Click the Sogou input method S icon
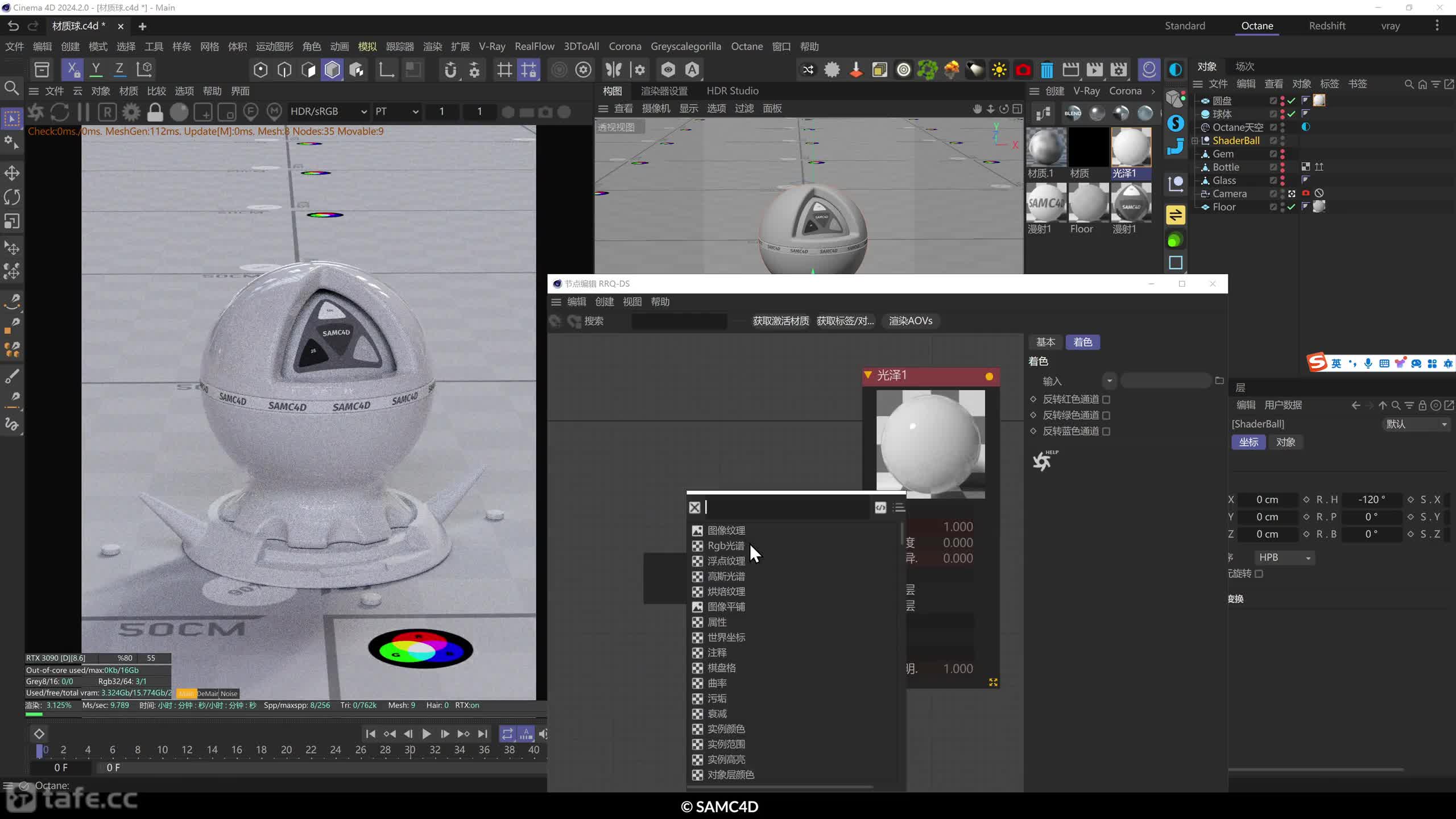 click(1317, 362)
